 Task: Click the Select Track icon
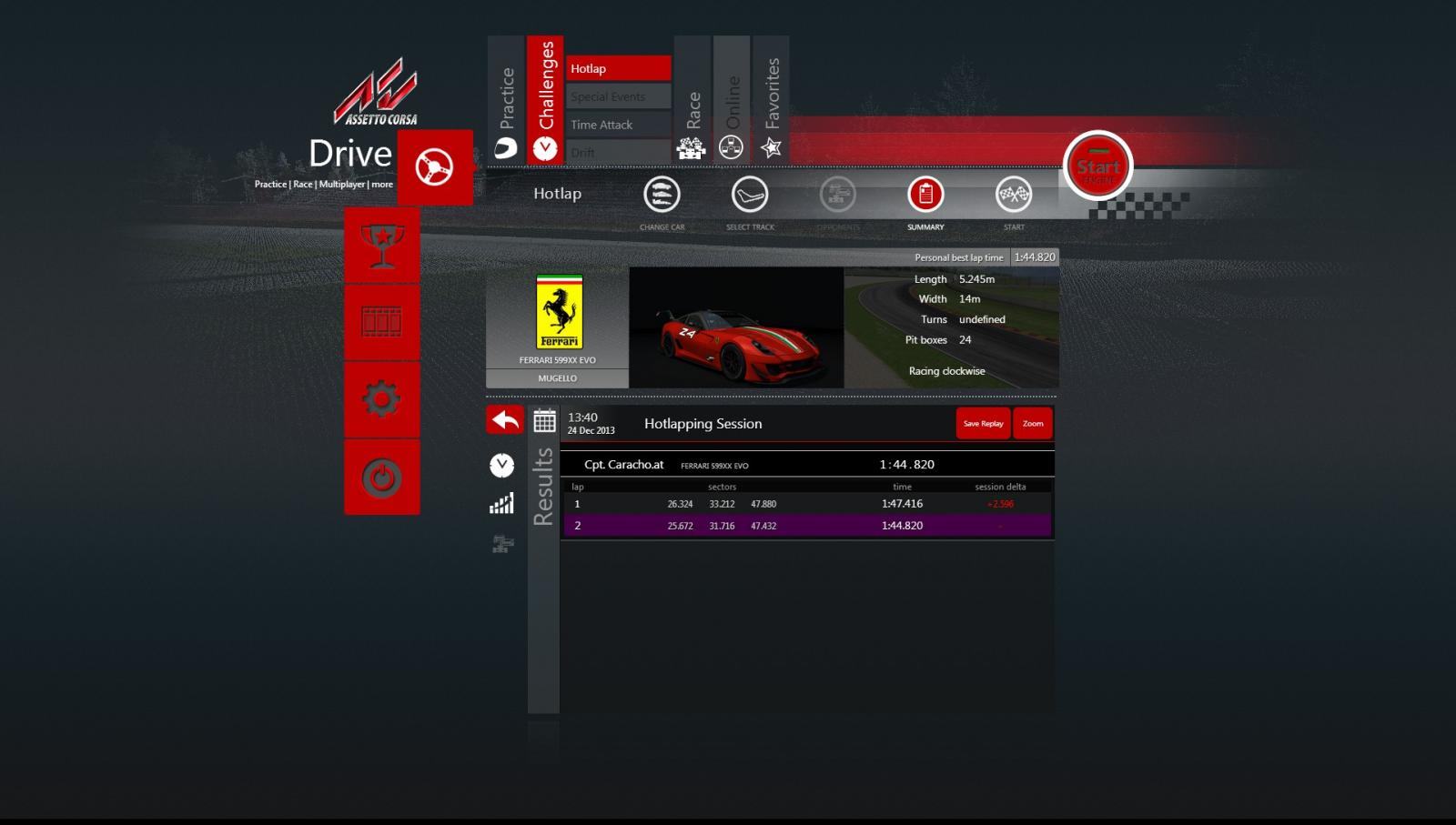click(x=750, y=195)
